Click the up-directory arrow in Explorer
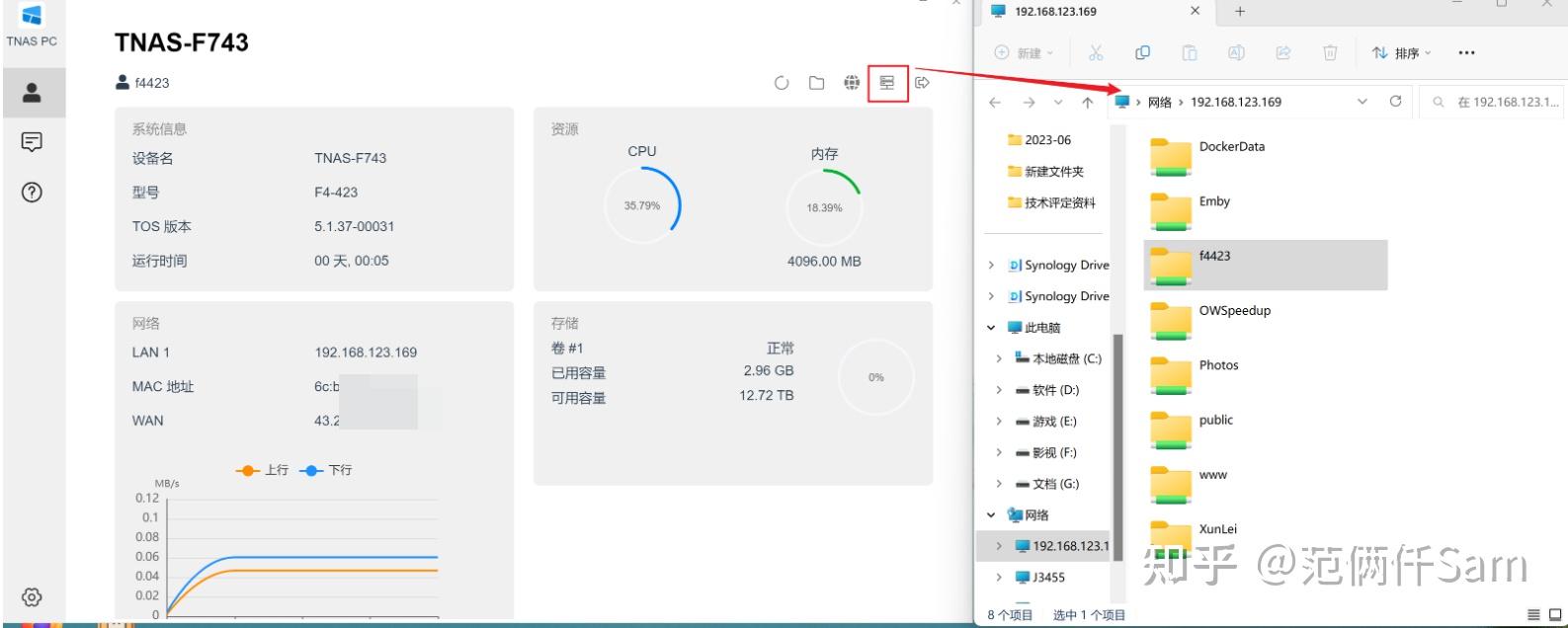 [x=1088, y=102]
